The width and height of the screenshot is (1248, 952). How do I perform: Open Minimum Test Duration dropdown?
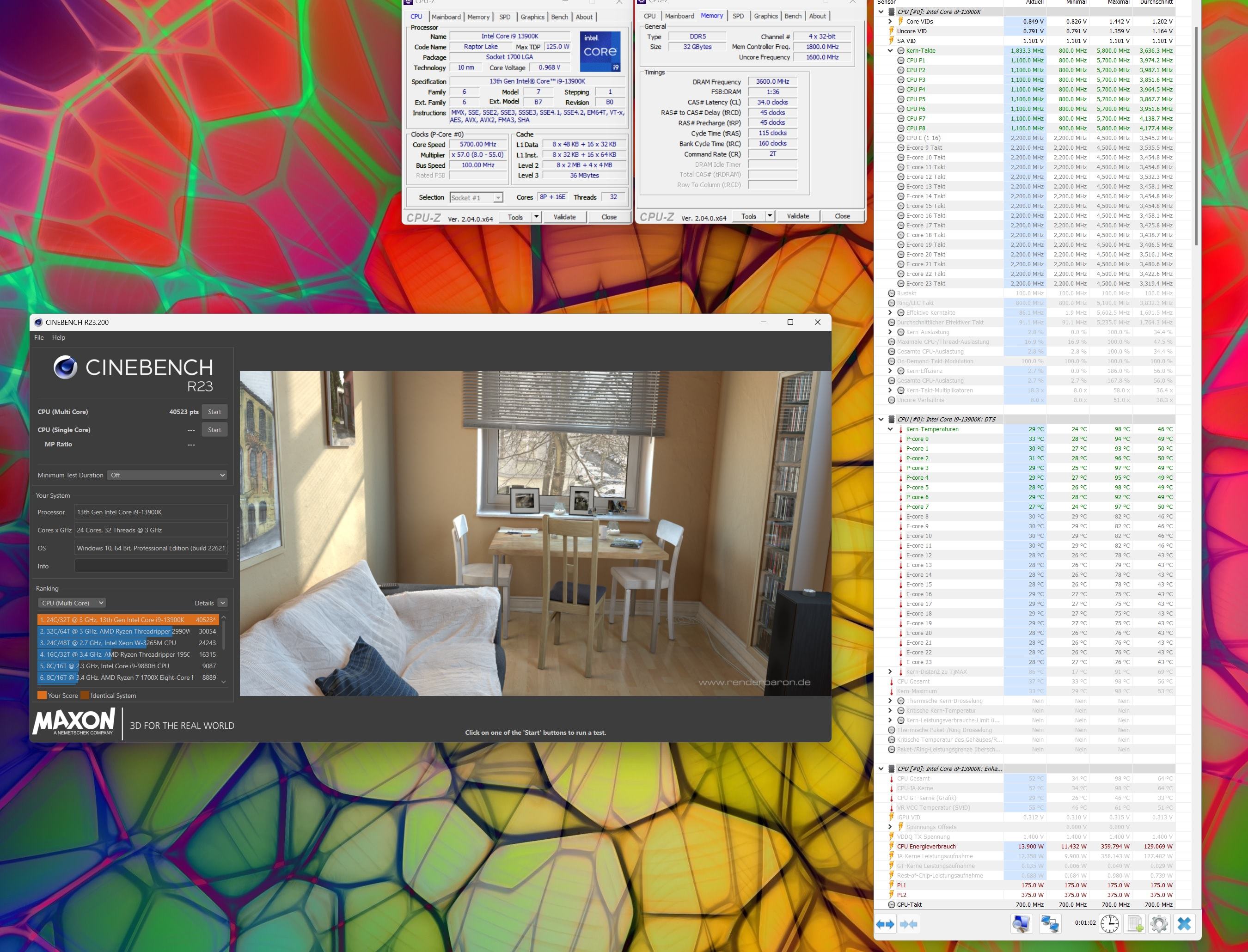pyautogui.click(x=166, y=475)
